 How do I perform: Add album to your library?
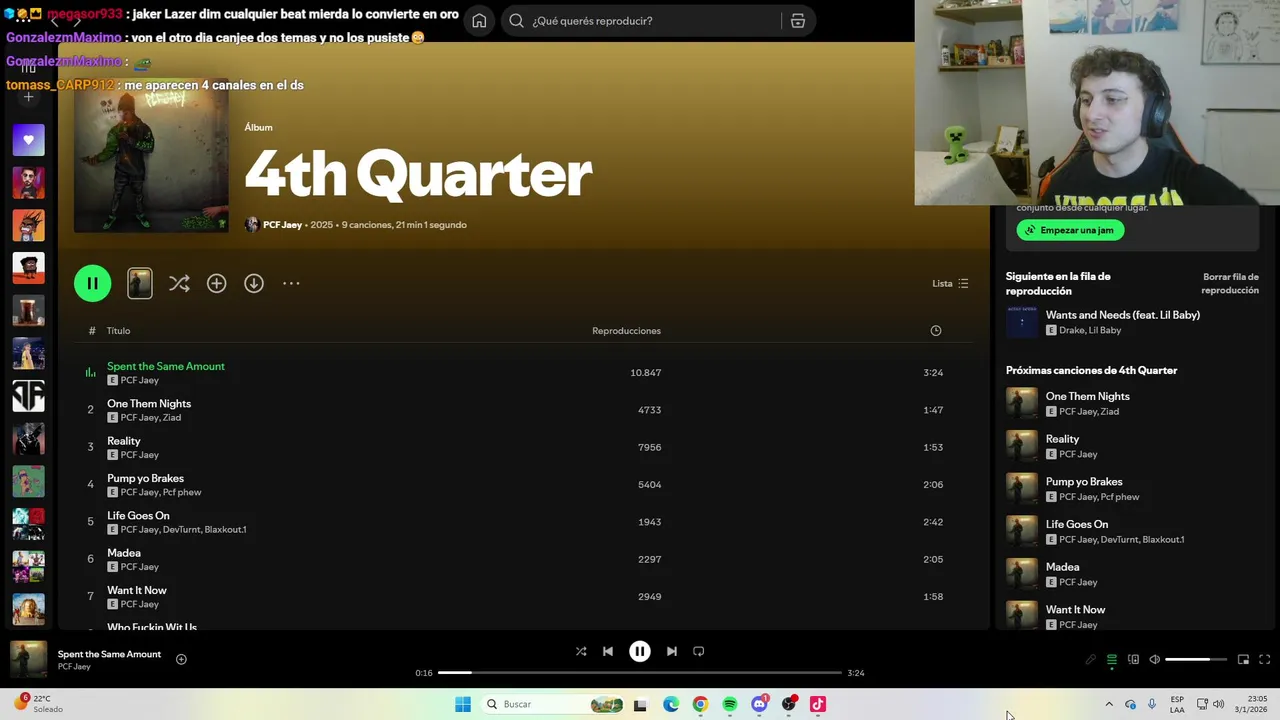(216, 283)
